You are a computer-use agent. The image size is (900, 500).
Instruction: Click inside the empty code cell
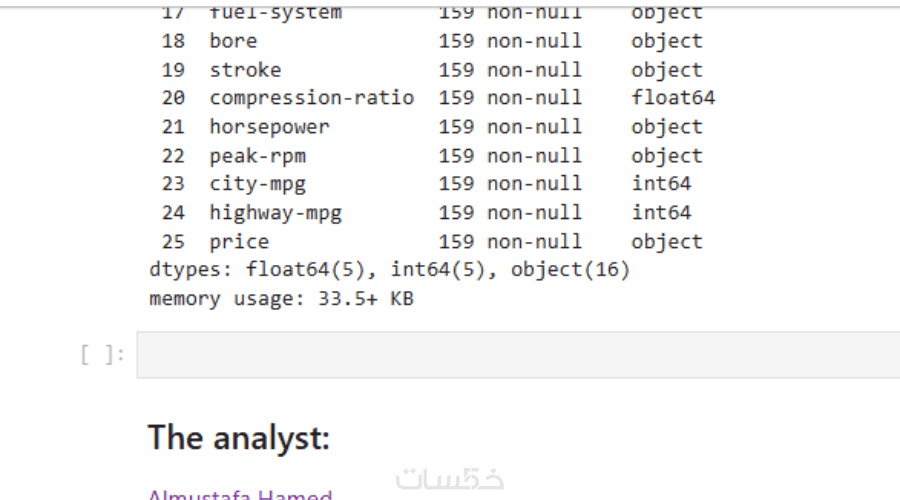(518, 355)
